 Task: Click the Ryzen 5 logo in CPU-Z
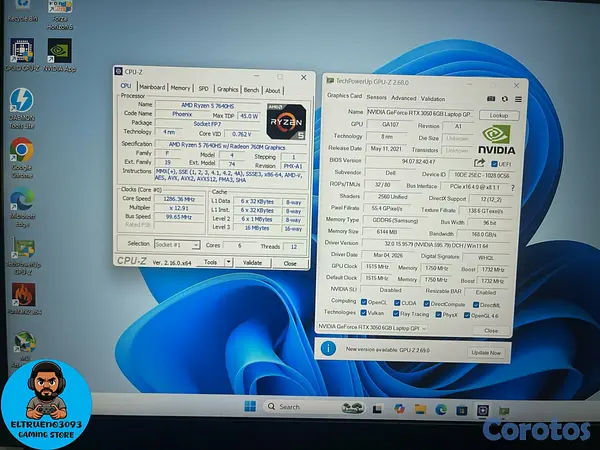click(x=286, y=122)
